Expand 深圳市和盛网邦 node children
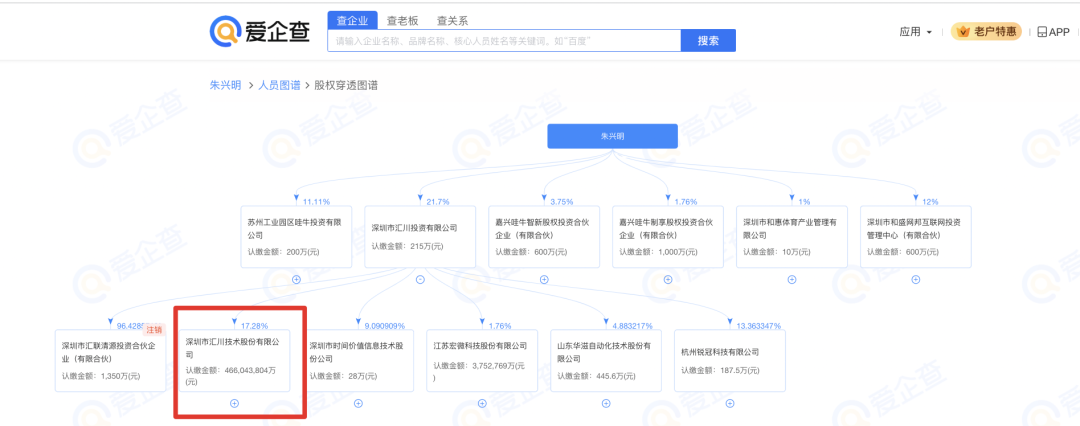This screenshot has height=426, width=1080. (915, 279)
